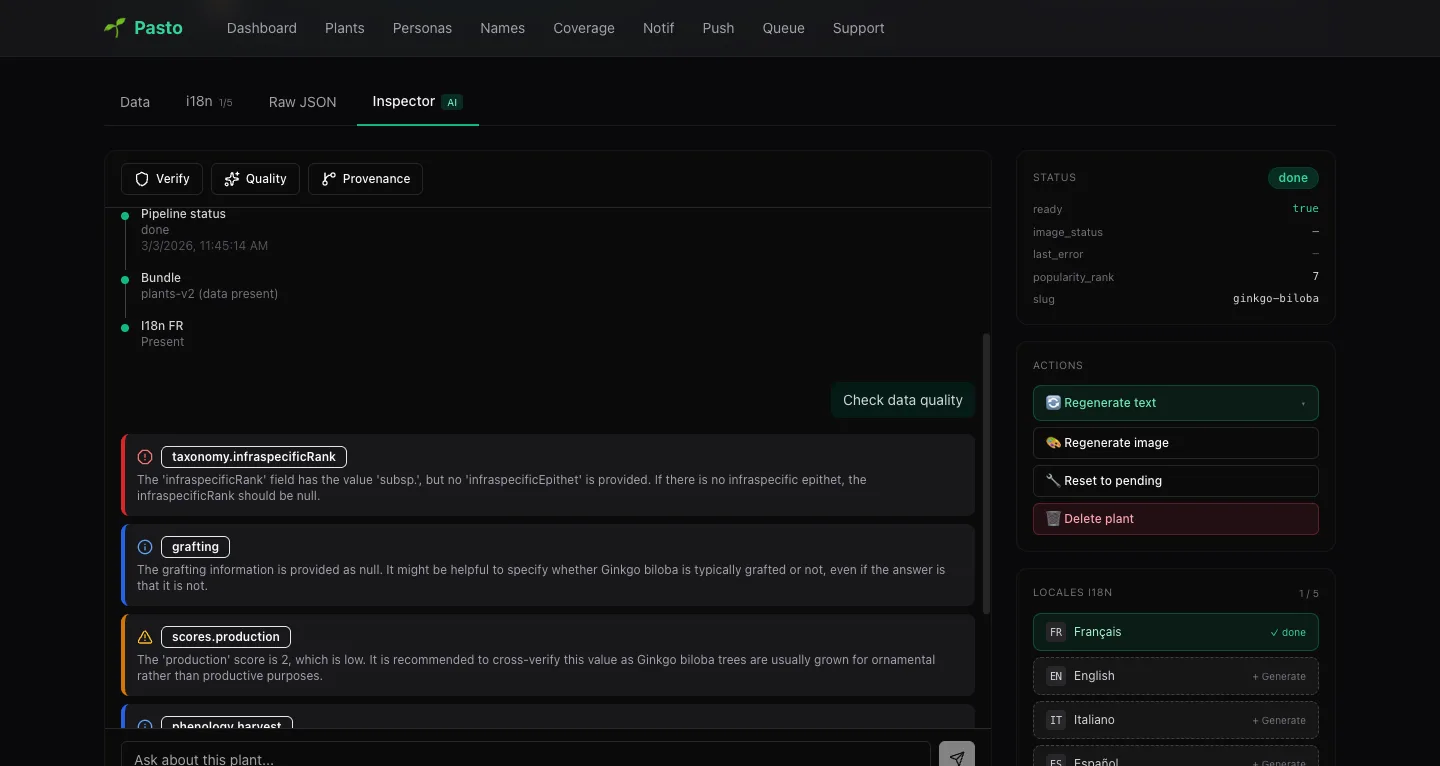Click the chat panel vertical scrollbar
Viewport: 1440px width, 766px height.
tap(987, 473)
